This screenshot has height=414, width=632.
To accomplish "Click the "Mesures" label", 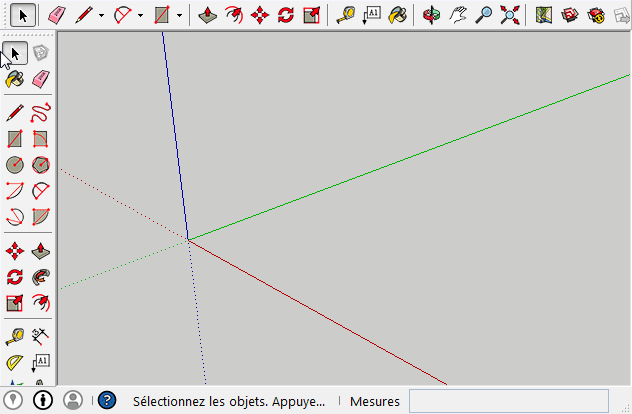I will tap(375, 402).
